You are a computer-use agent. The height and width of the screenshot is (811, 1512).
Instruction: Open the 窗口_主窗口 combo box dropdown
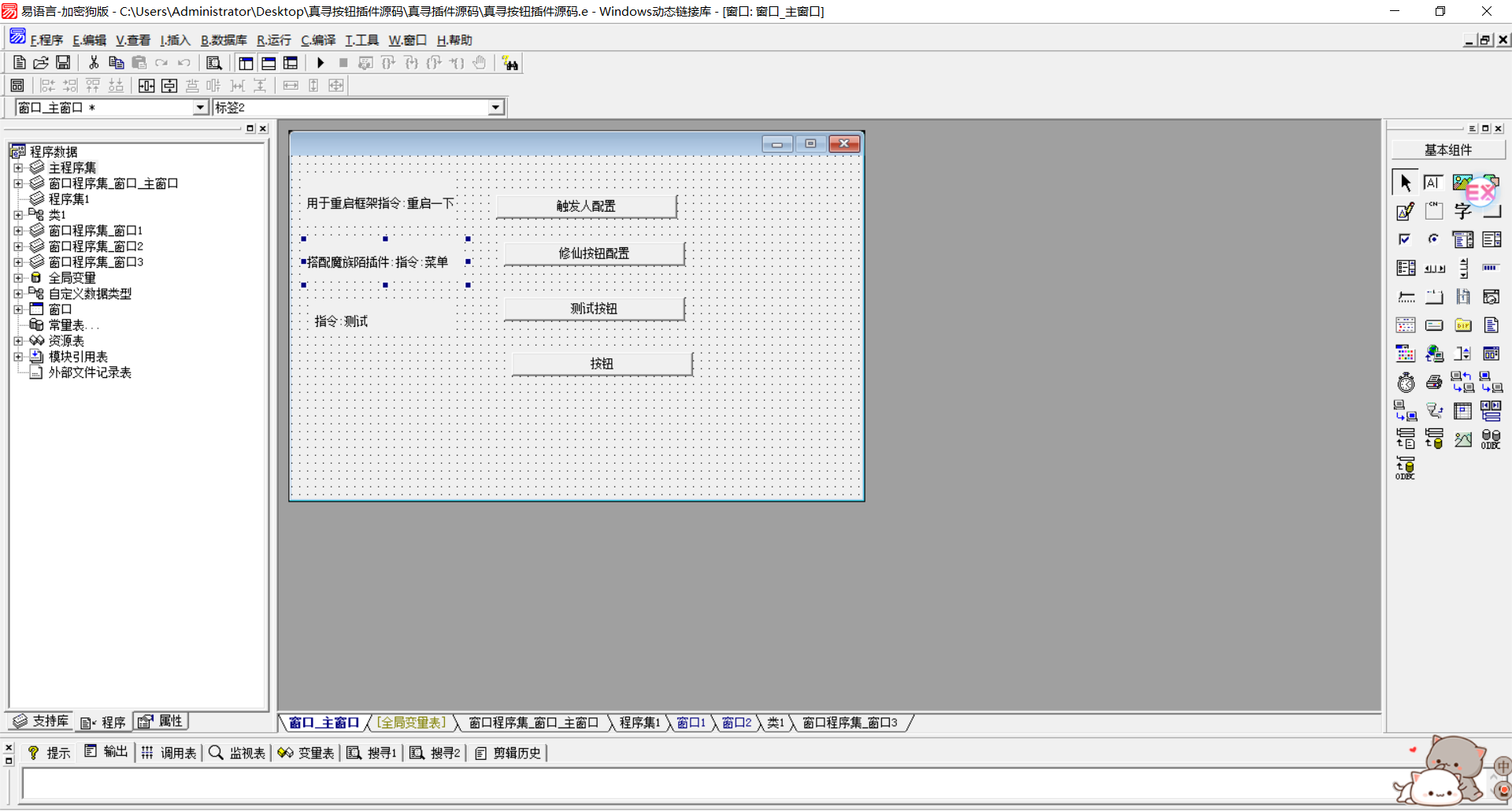(x=200, y=108)
